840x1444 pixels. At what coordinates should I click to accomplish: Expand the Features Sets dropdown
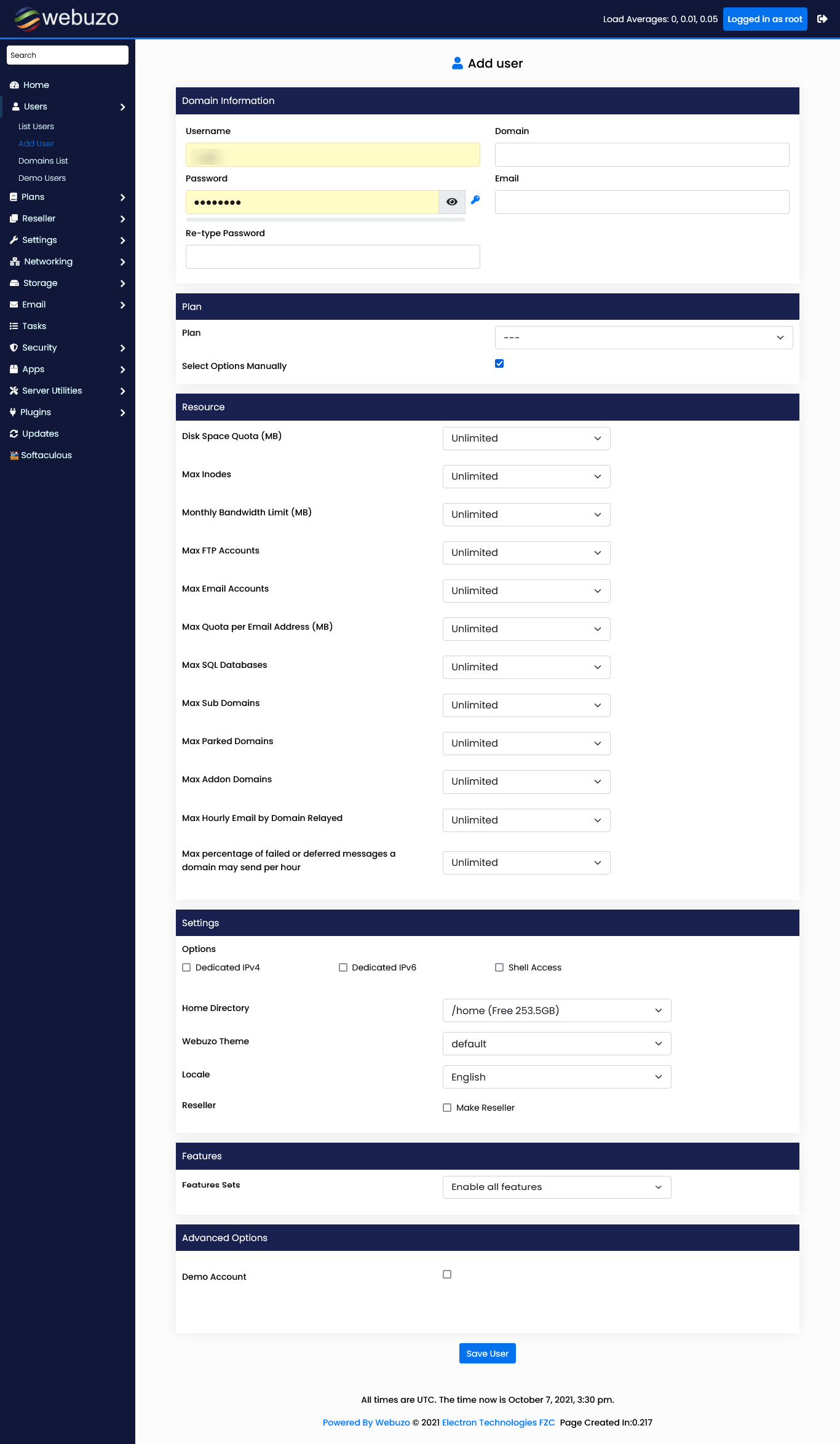tap(557, 1187)
